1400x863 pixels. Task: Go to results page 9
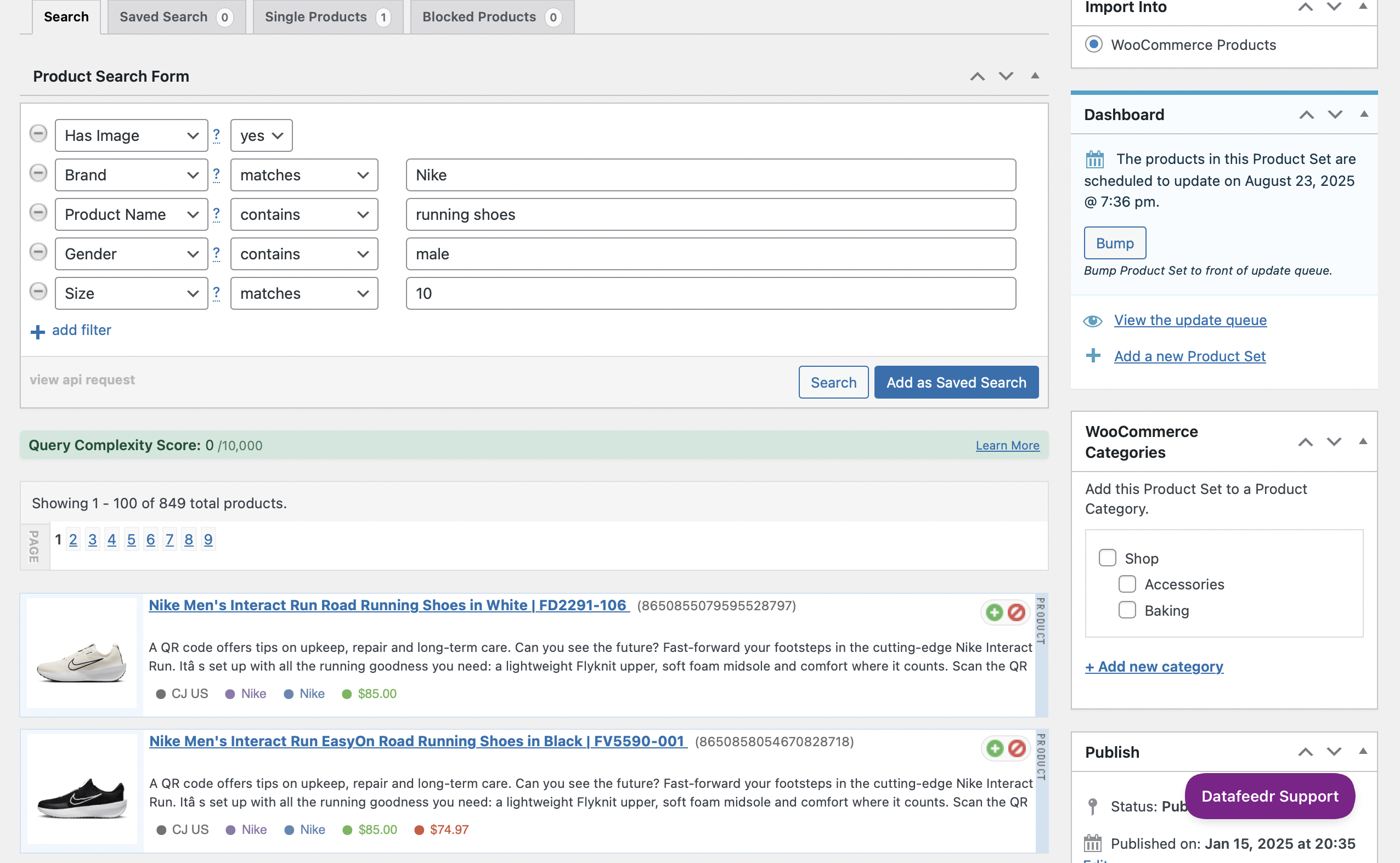(208, 540)
